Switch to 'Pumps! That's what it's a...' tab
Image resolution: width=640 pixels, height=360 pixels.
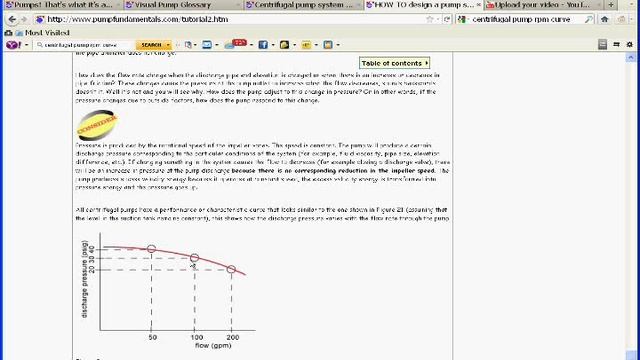click(61, 5)
